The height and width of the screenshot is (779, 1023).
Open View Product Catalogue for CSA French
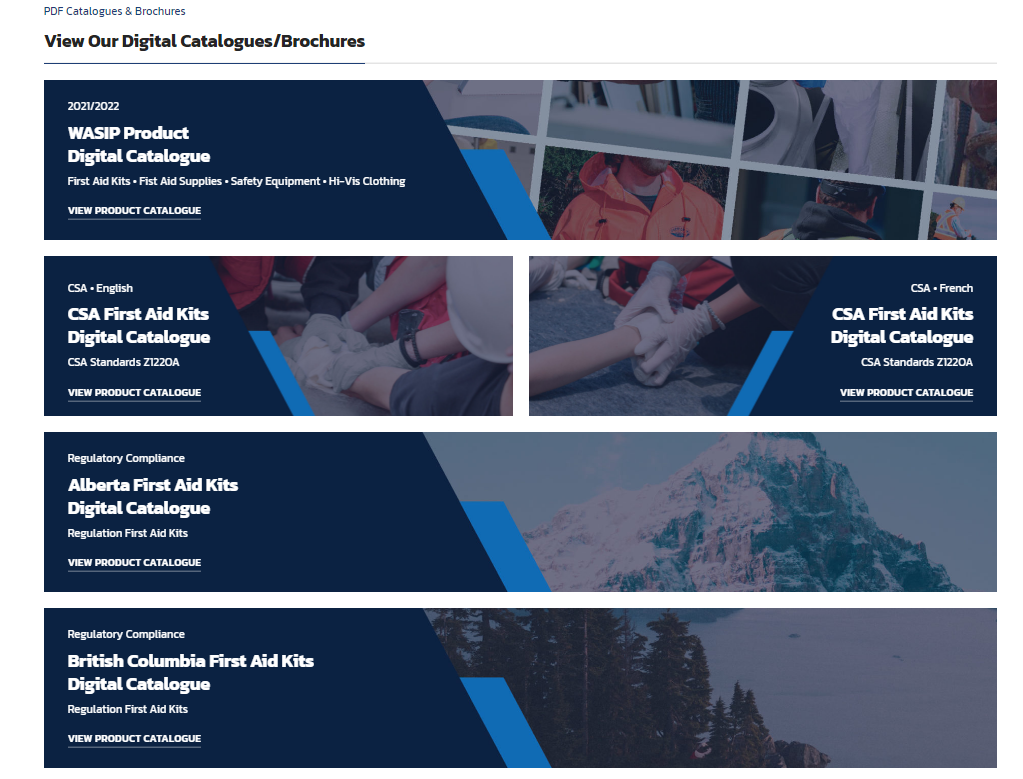coord(906,393)
